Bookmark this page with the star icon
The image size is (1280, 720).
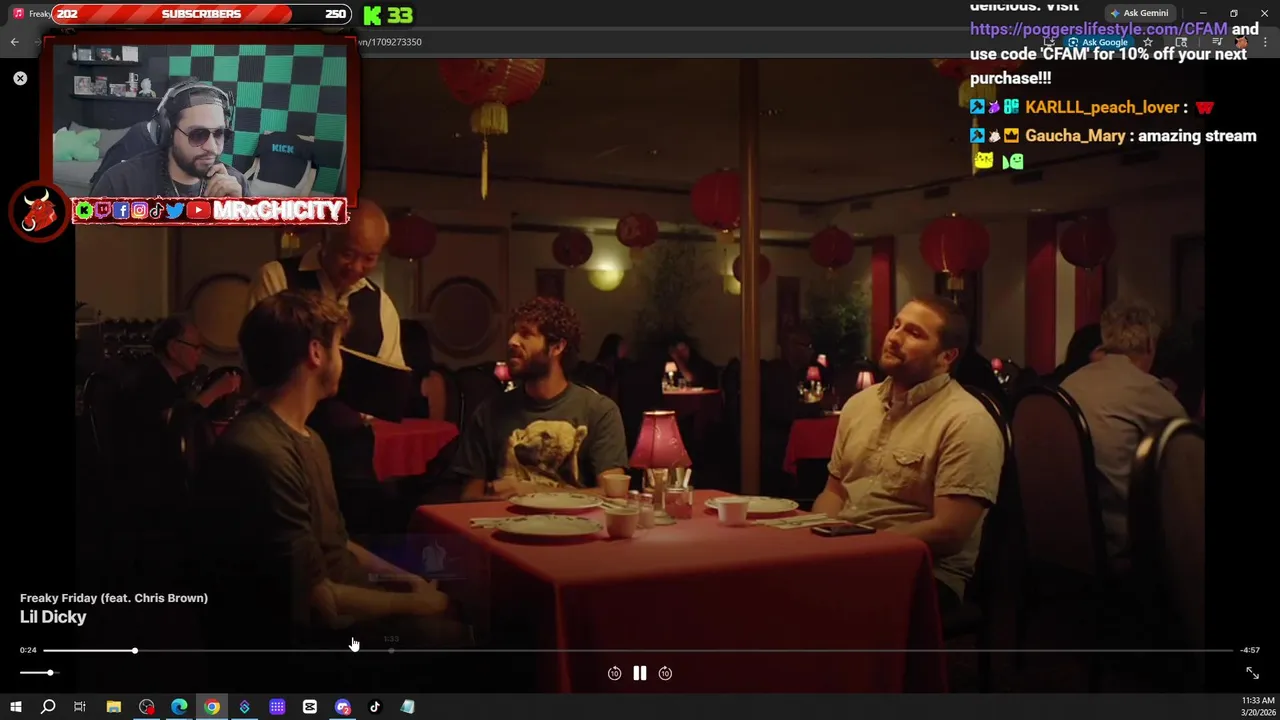pyautogui.click(x=1148, y=42)
